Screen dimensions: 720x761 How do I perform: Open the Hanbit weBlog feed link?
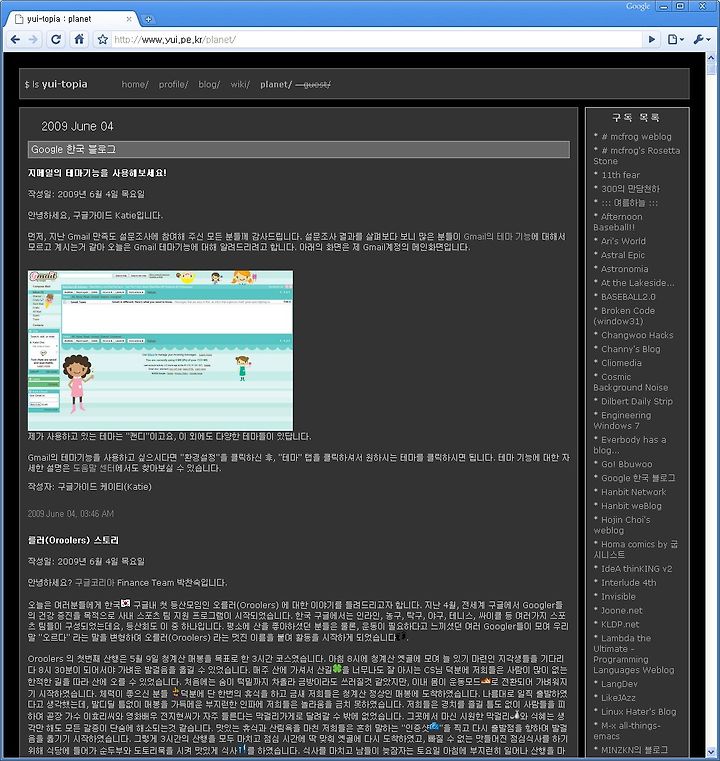tap(631, 506)
